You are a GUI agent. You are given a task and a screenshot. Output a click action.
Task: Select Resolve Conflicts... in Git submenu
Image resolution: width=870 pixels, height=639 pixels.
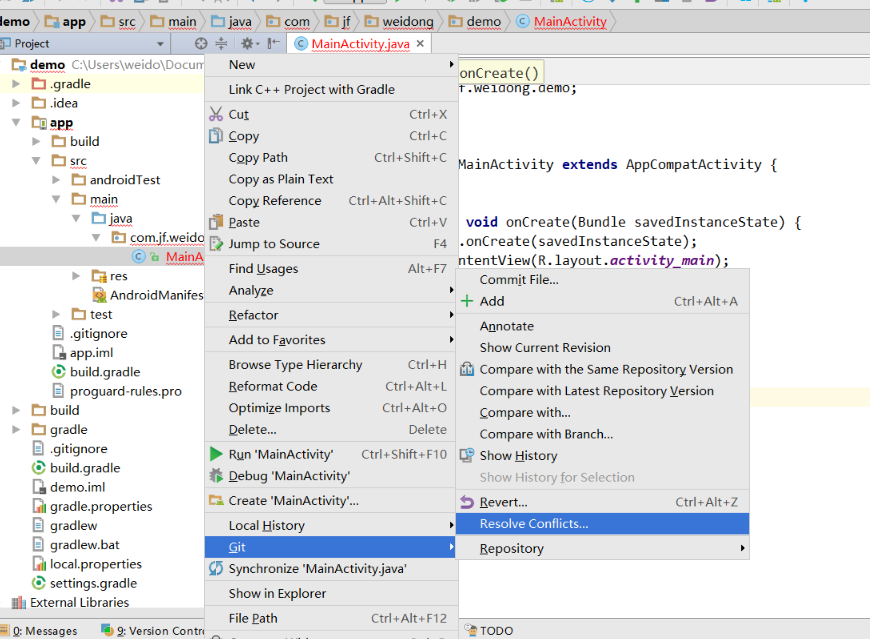tap(603, 524)
